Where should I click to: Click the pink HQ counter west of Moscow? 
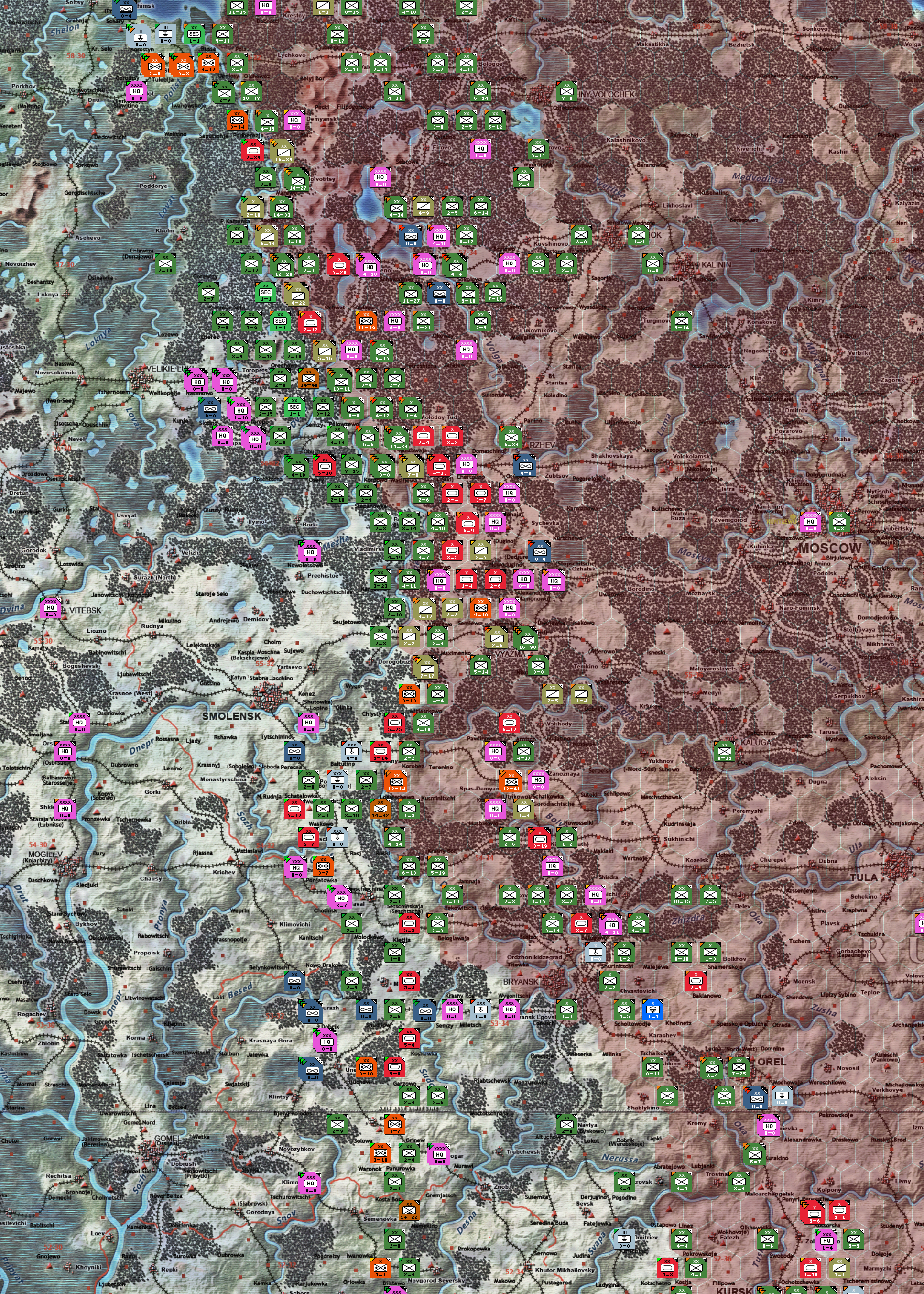[810, 521]
